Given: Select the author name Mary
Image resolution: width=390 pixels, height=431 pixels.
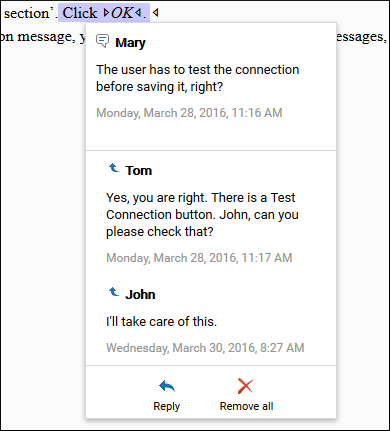Looking at the screenshot, I should [x=130, y=43].
